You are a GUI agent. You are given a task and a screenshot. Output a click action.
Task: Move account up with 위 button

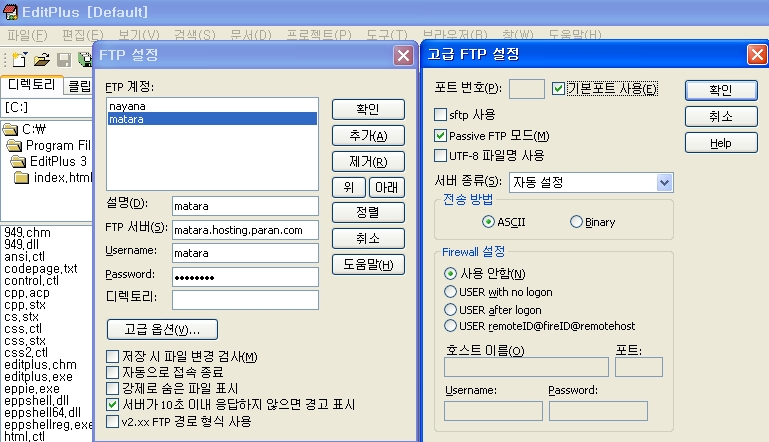pos(349,187)
